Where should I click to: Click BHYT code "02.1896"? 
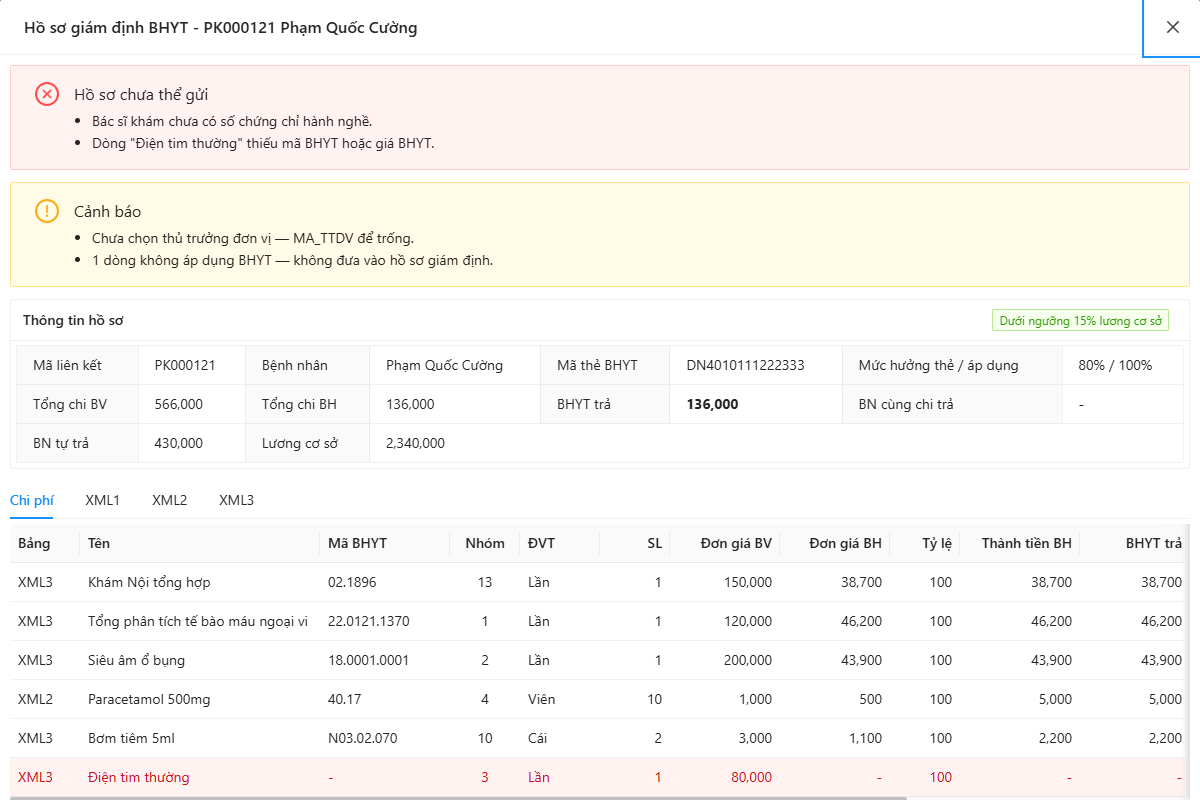click(x=353, y=582)
